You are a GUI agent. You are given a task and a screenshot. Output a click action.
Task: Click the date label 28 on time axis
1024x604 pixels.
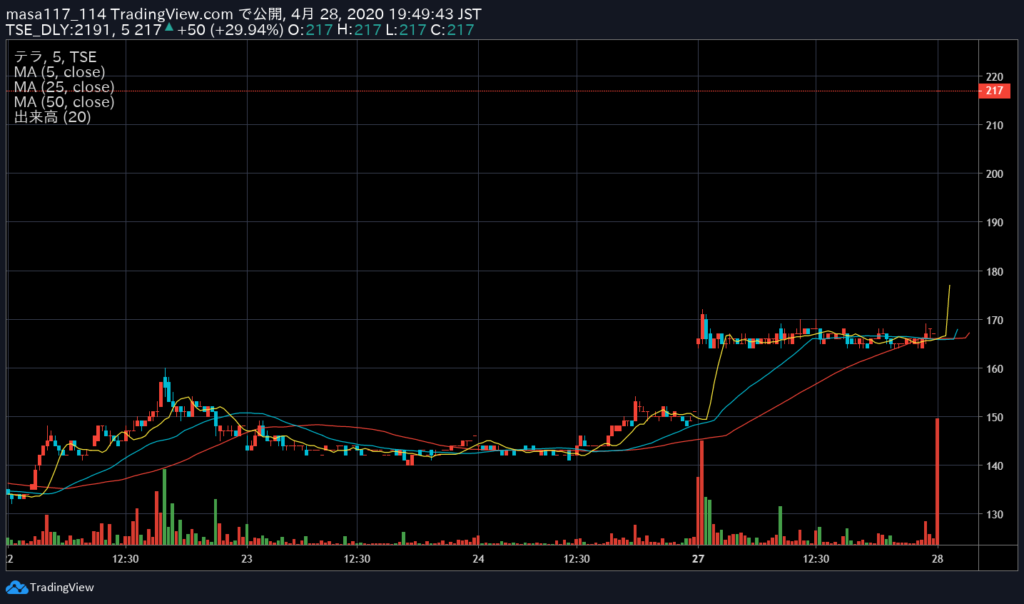tap(937, 559)
